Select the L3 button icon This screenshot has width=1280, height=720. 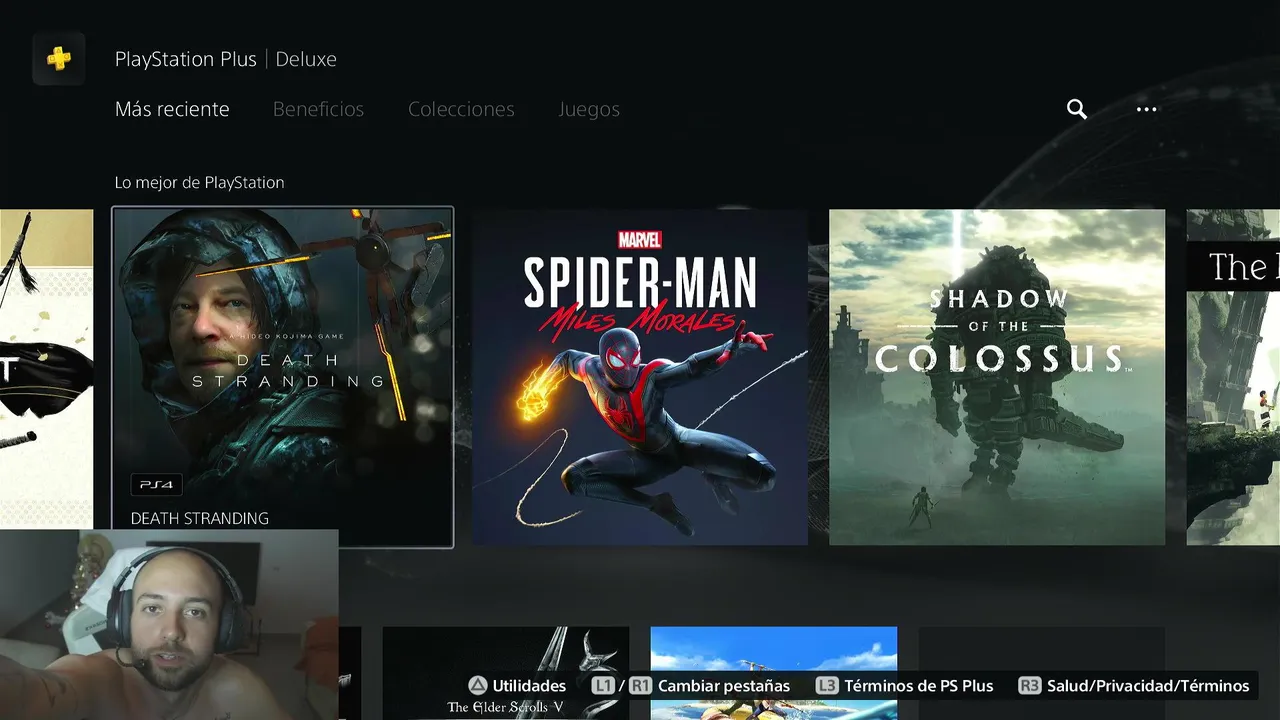[x=826, y=686]
